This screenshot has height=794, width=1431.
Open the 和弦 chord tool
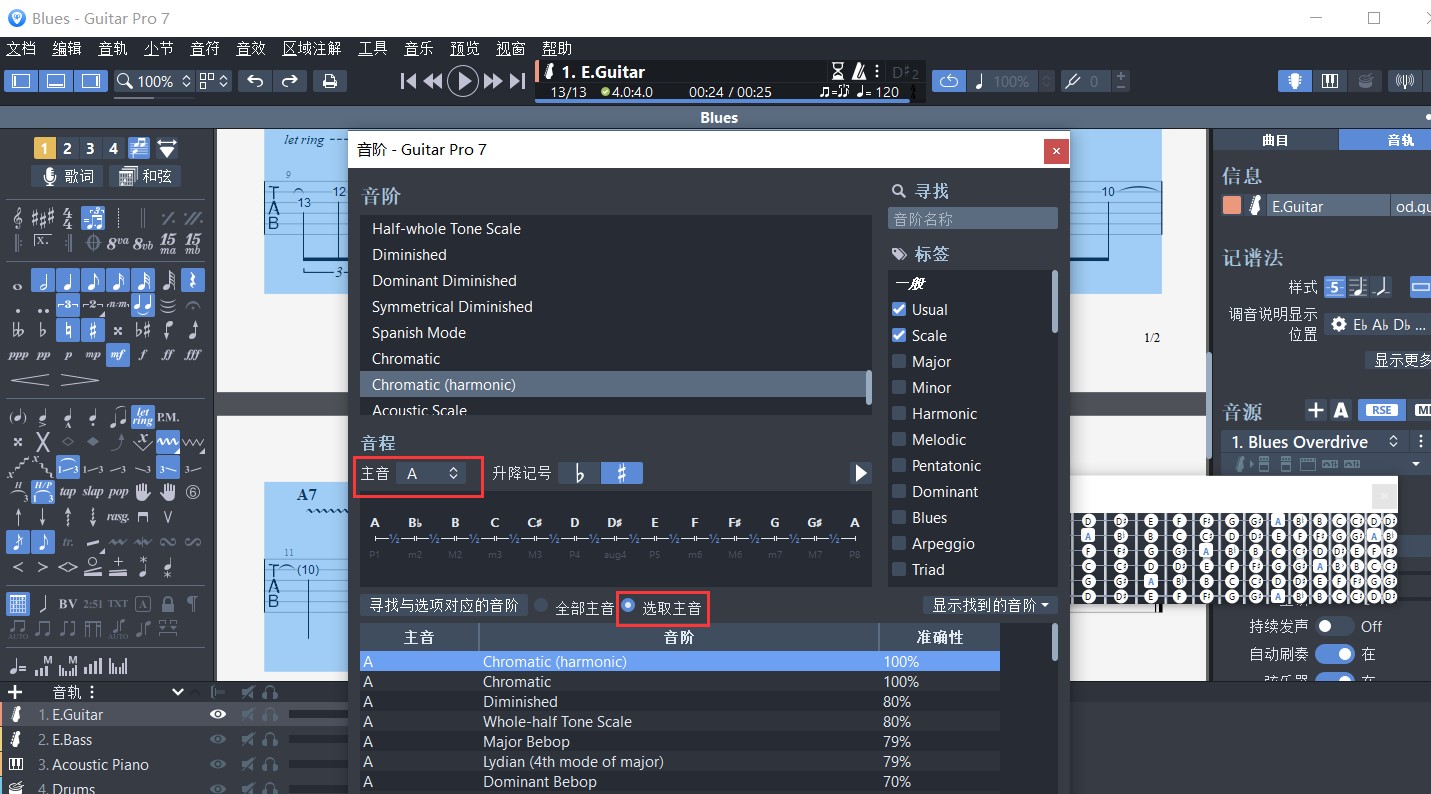tap(145, 176)
